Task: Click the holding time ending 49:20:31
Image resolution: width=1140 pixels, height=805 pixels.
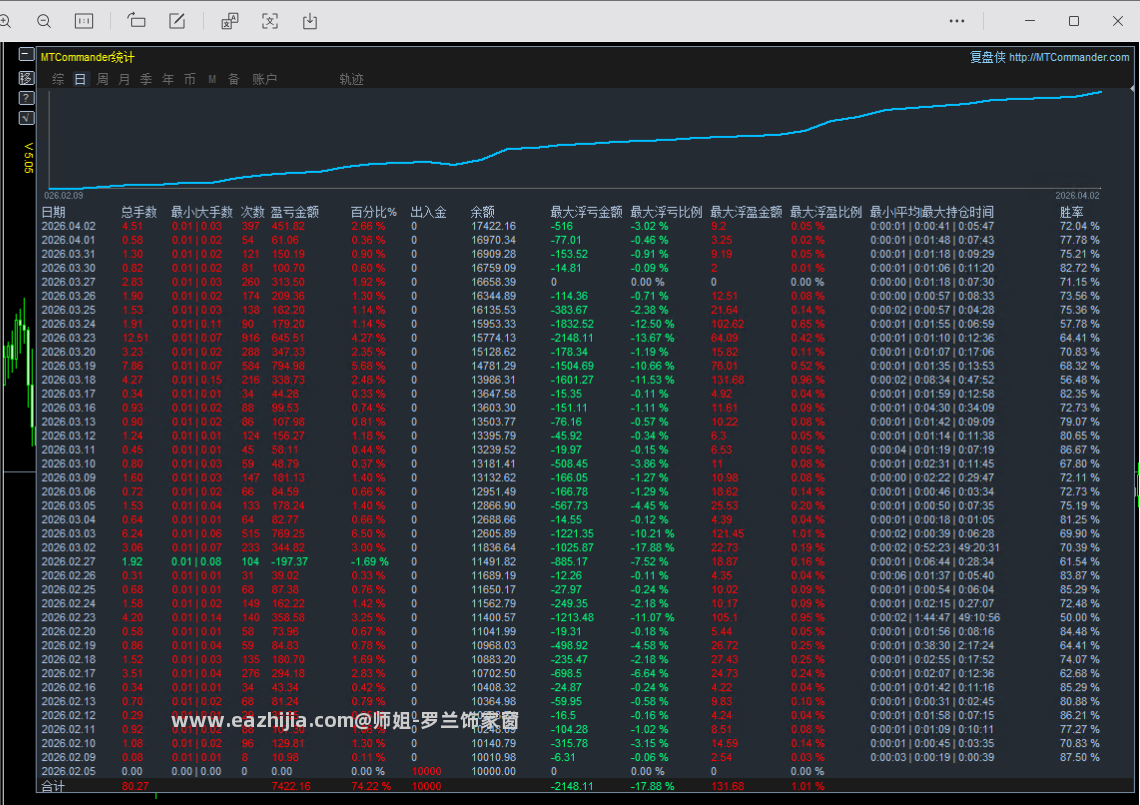Action: point(979,548)
